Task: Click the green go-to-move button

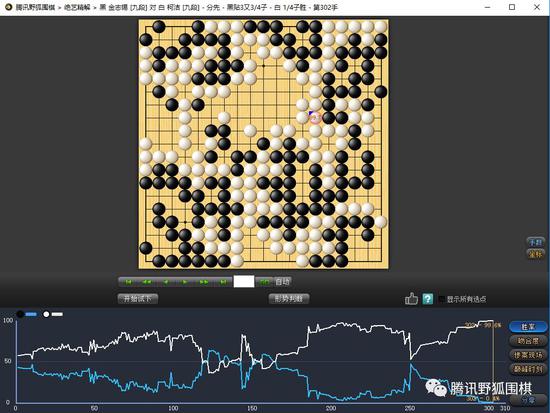Action: pos(264,282)
